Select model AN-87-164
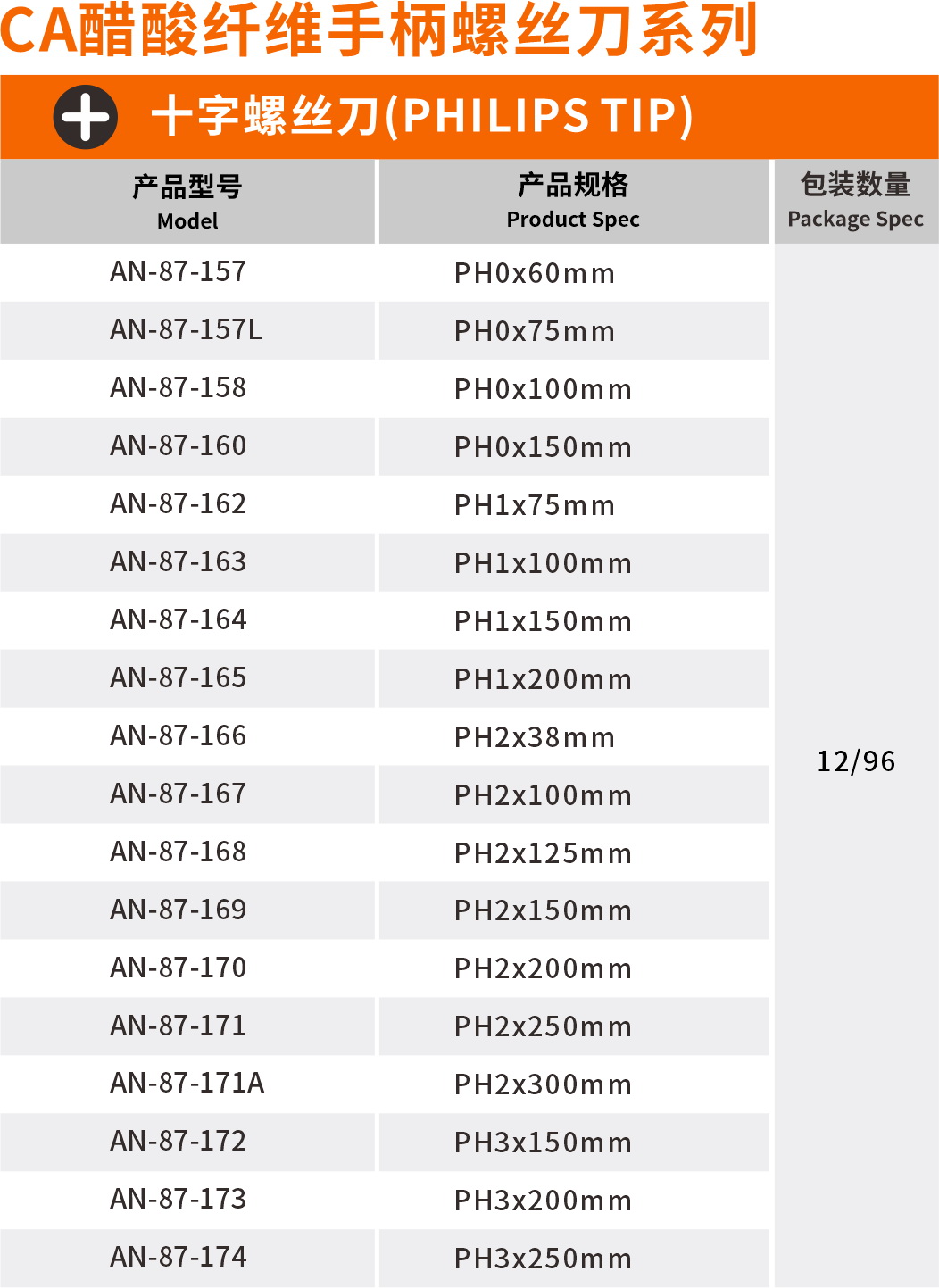Viewport: 939px width, 1288px height. click(178, 620)
